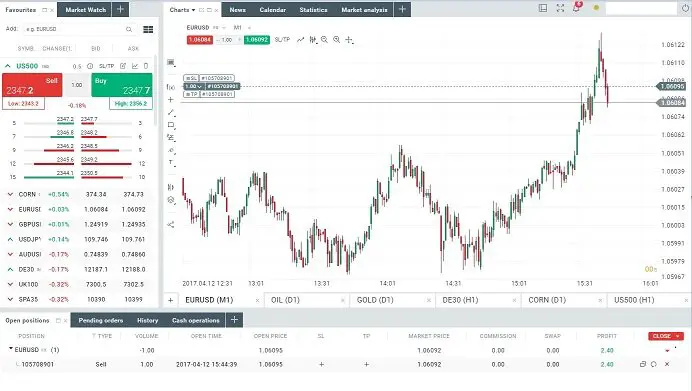Click the yellow connection status indicator
Viewport: 692px width, 391px height.
tap(596, 8)
